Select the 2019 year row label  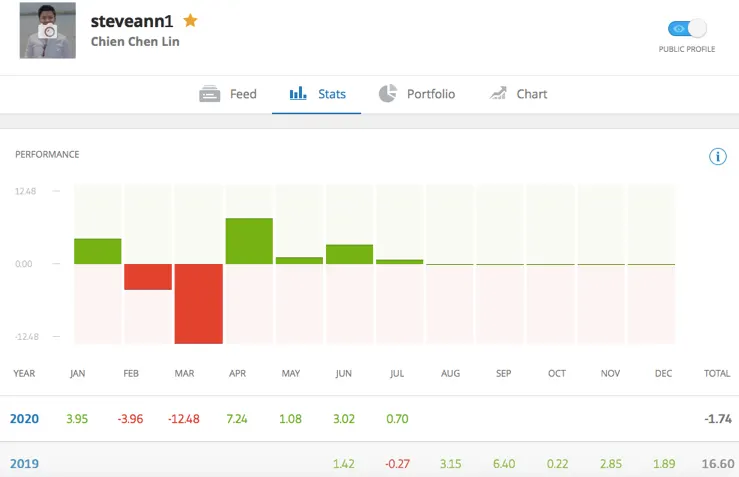24,464
